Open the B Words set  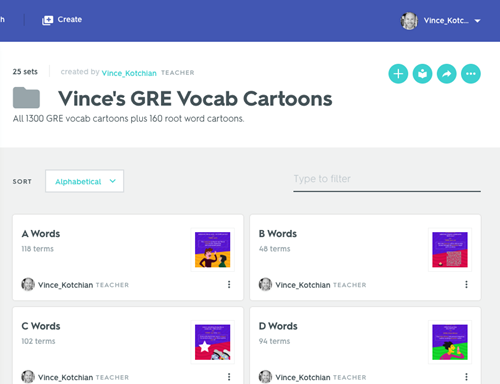[278, 234]
